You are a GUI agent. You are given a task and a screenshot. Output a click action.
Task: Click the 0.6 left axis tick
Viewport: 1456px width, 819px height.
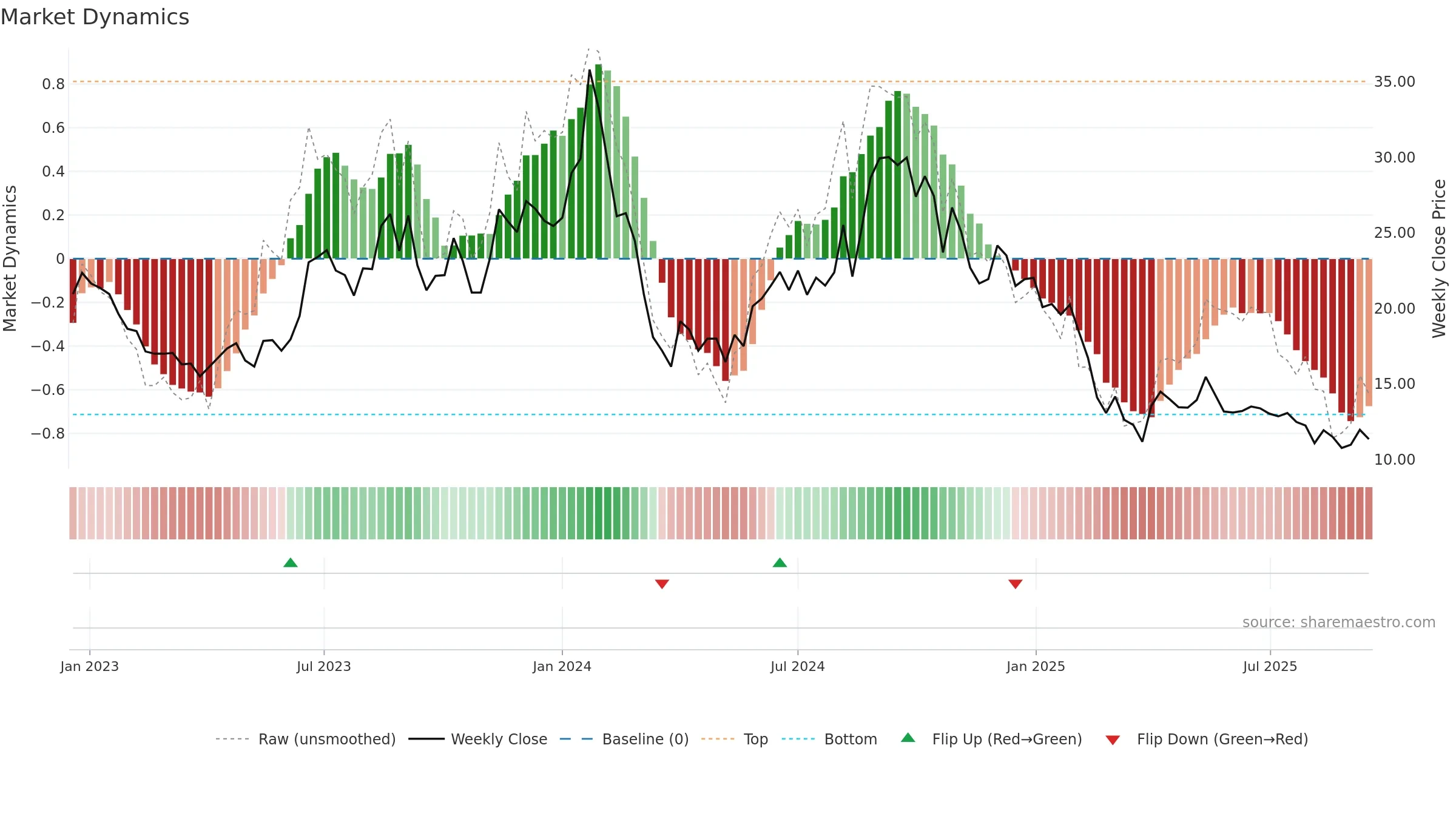53,128
